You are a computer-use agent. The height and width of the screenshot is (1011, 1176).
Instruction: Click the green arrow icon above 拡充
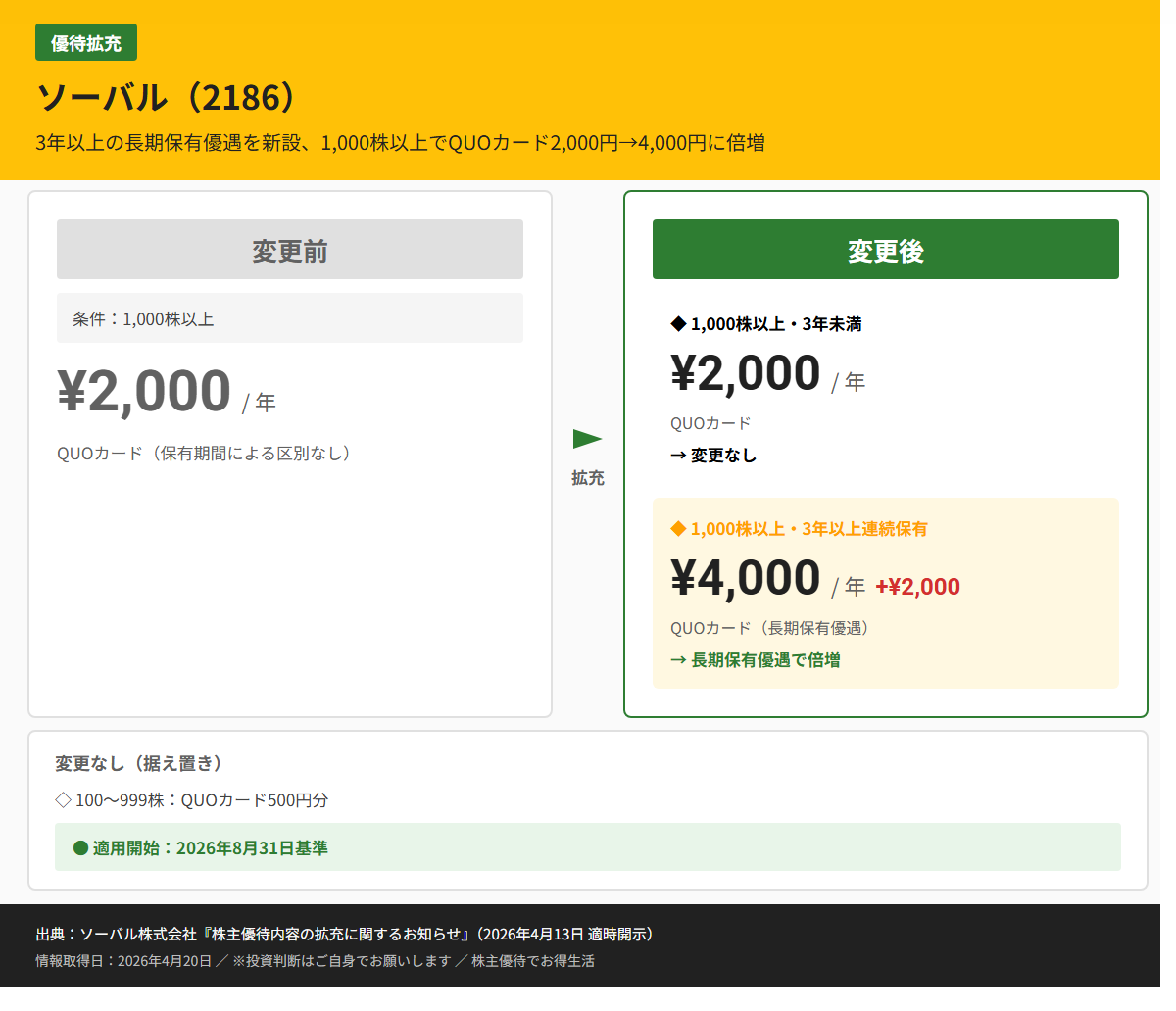[x=587, y=439]
